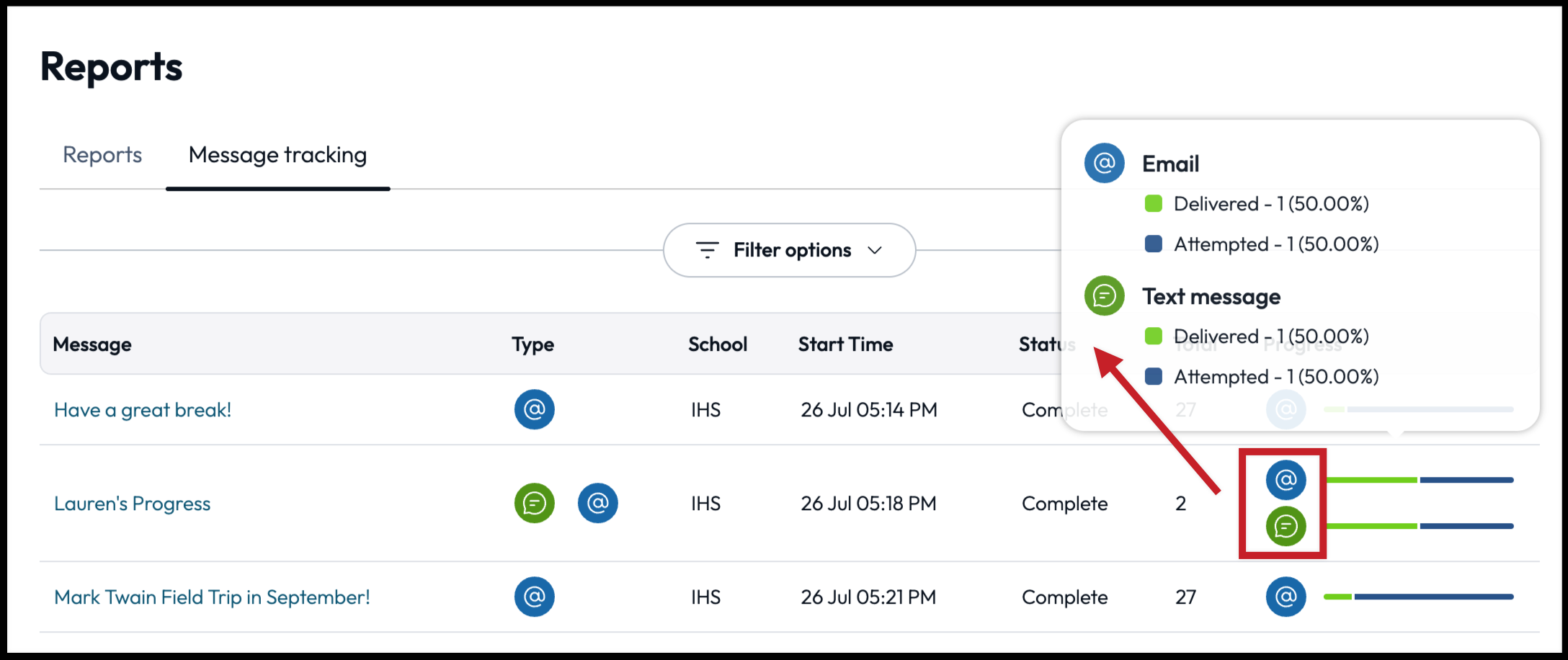Expand the Filter options dropdown
The width and height of the screenshot is (1568, 660).
pyautogui.click(x=789, y=250)
